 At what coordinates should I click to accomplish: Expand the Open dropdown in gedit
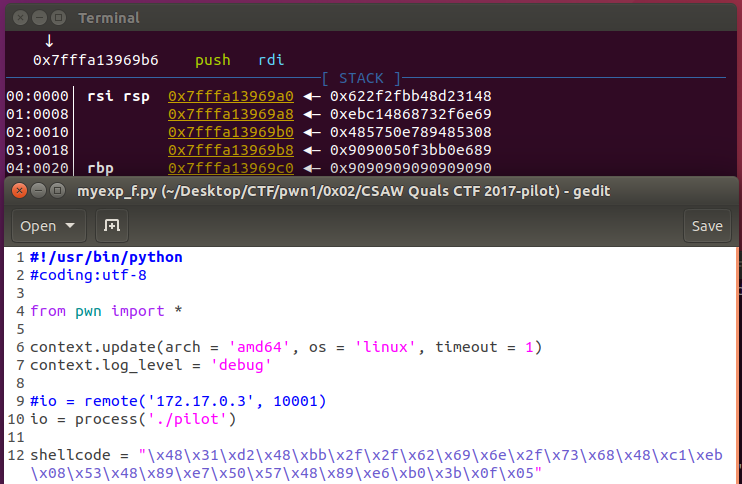coord(48,226)
